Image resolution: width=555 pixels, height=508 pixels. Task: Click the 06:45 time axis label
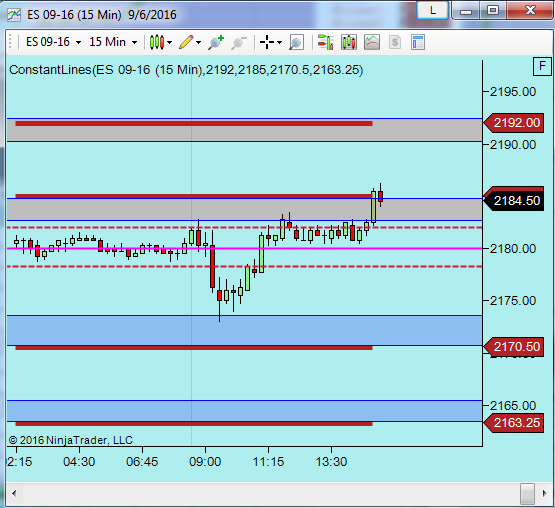click(x=142, y=462)
